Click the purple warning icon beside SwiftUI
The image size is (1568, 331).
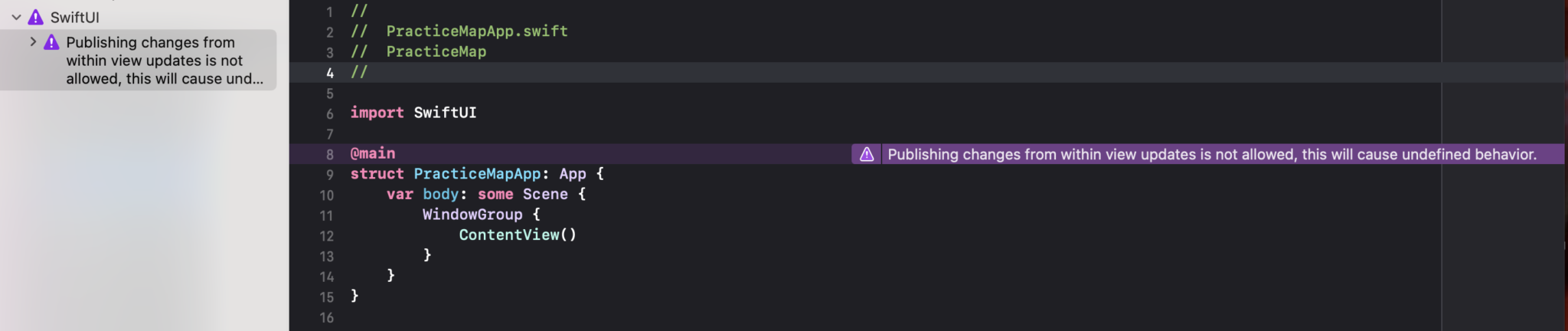coord(36,17)
